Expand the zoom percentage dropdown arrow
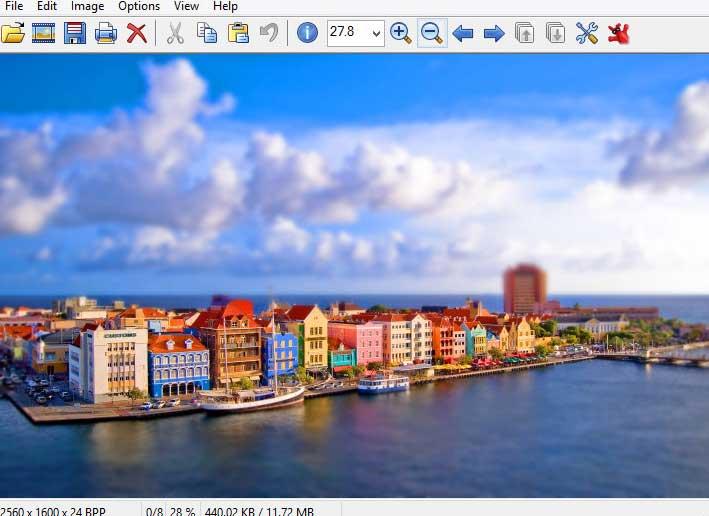Viewport: 709px width, 516px height. click(376, 33)
